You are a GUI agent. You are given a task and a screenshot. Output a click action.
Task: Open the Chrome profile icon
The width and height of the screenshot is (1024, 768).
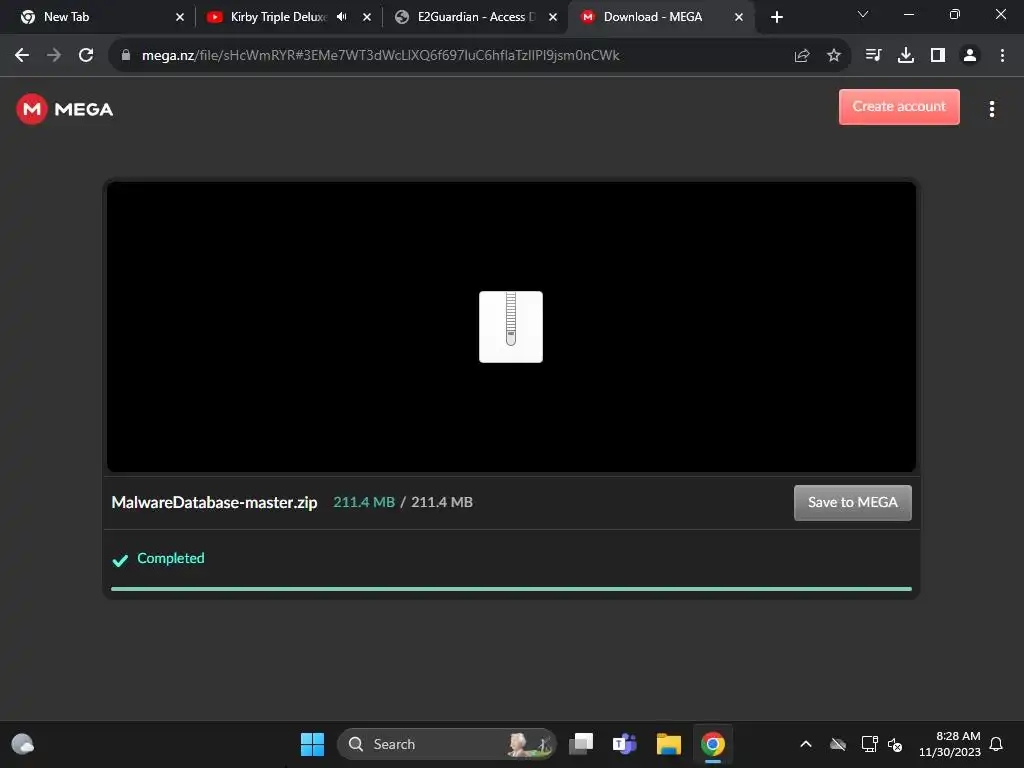tap(970, 56)
